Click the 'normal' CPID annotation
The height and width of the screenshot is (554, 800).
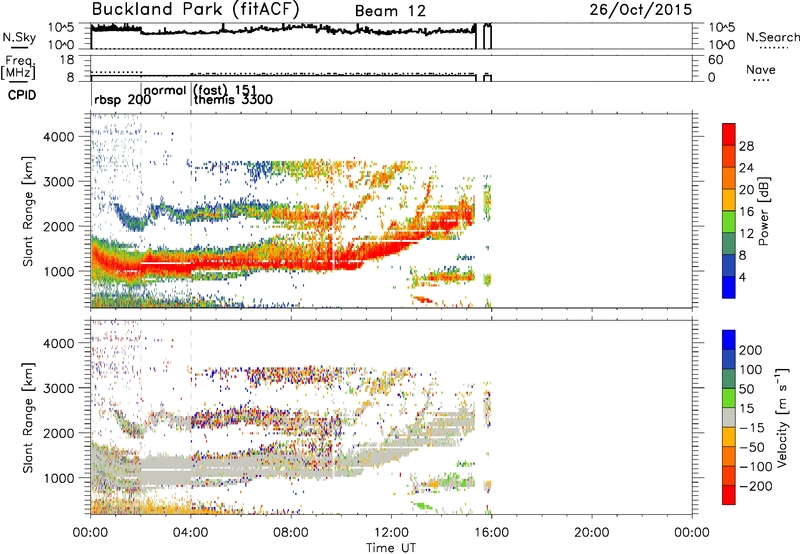(165, 91)
